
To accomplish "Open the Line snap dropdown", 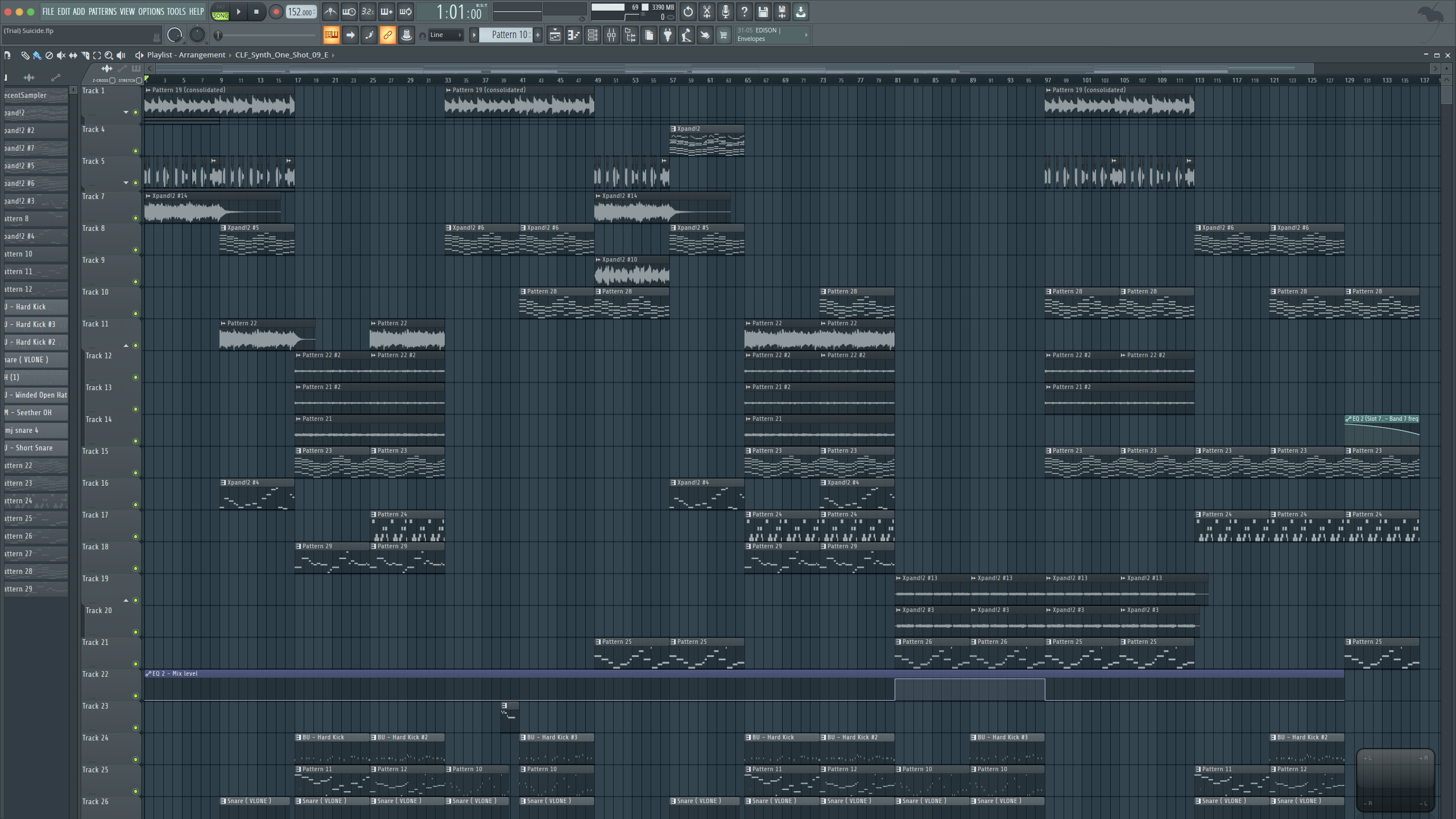I will (x=446, y=35).
